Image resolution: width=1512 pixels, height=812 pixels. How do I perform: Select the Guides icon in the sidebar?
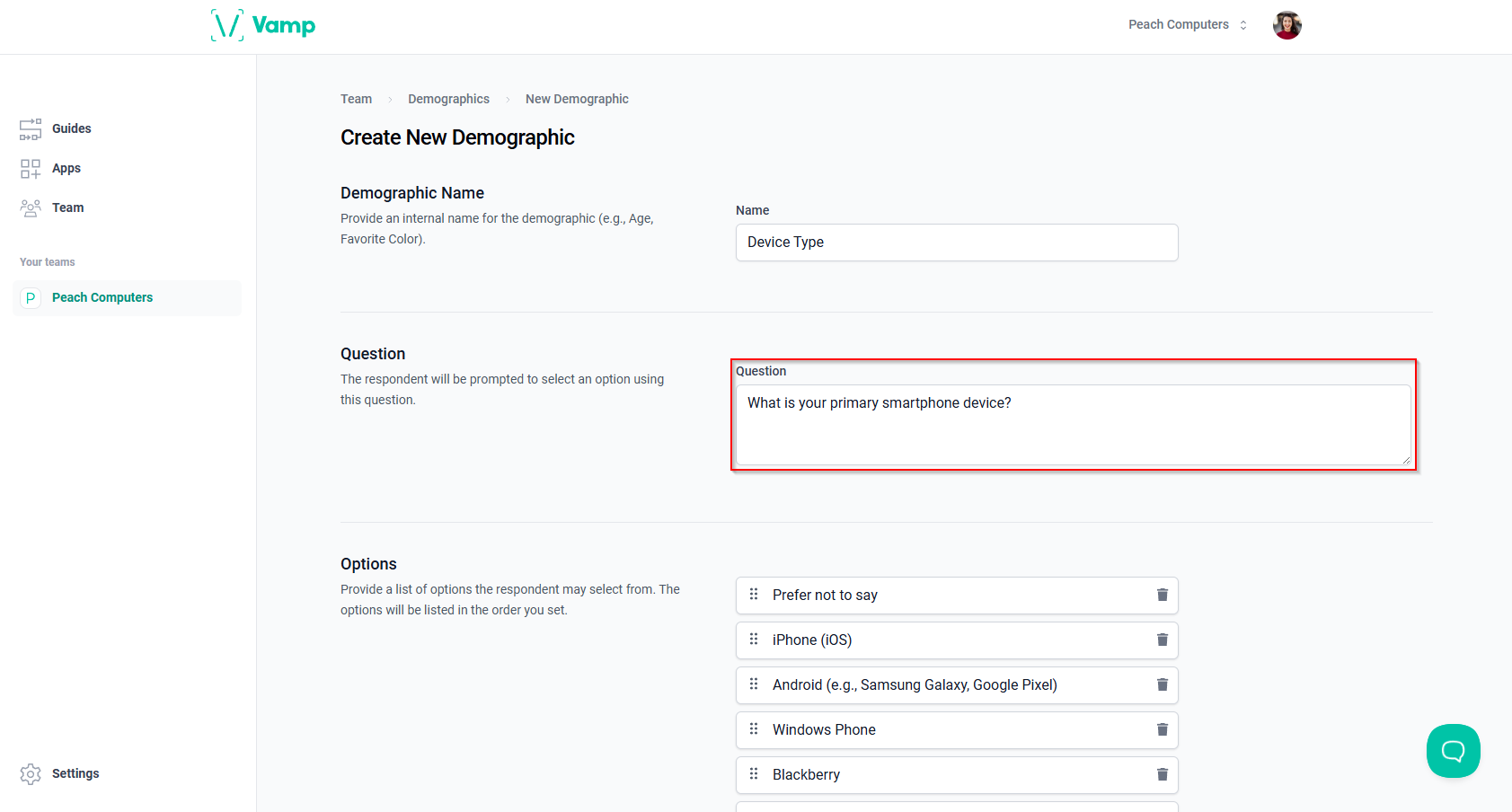(x=31, y=128)
